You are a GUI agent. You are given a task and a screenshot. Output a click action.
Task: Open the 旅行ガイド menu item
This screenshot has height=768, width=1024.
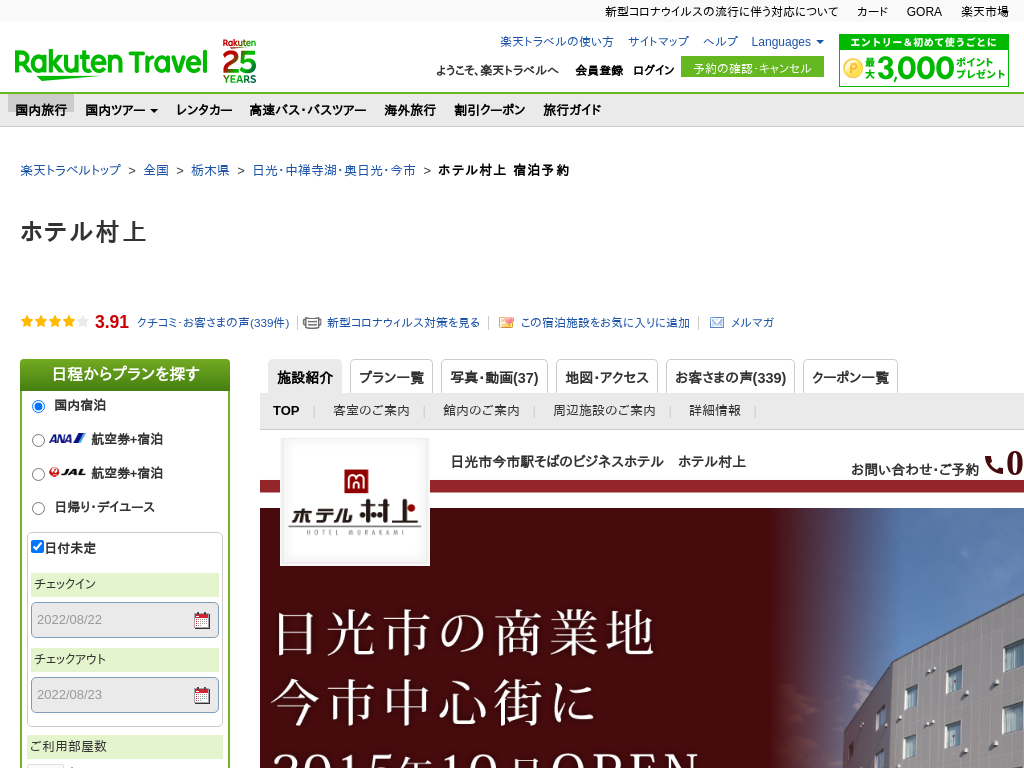(x=572, y=110)
